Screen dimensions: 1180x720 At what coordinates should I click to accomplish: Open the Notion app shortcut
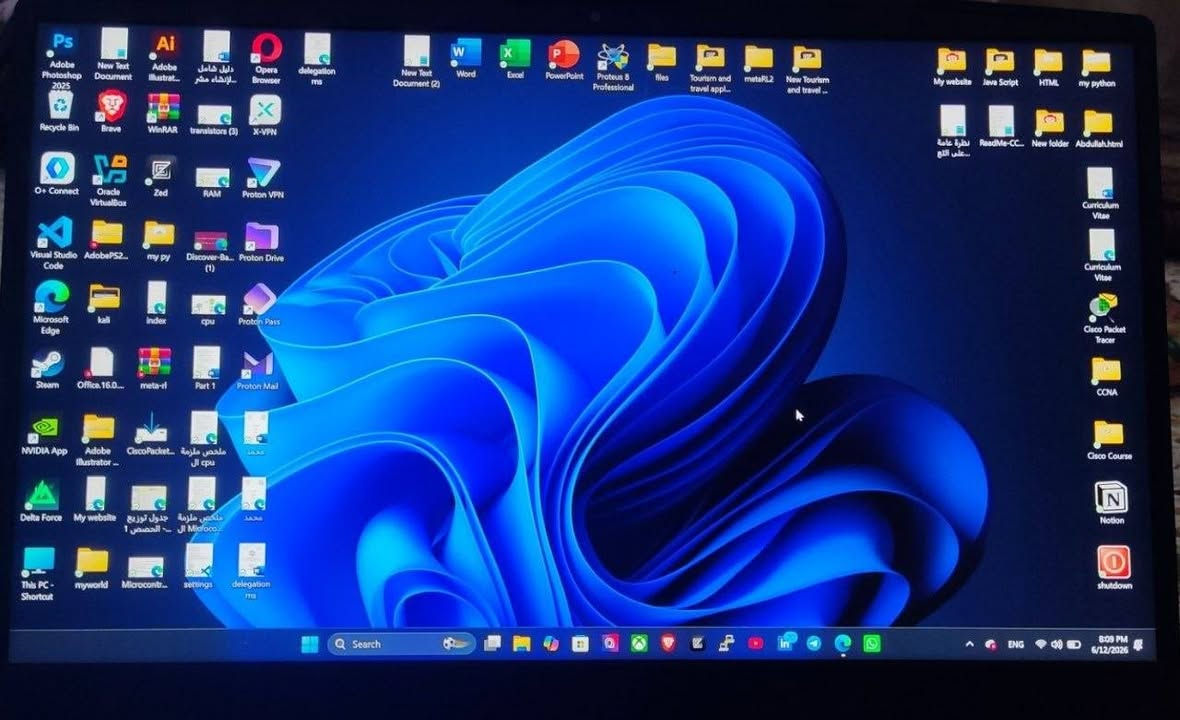[x=1112, y=503]
